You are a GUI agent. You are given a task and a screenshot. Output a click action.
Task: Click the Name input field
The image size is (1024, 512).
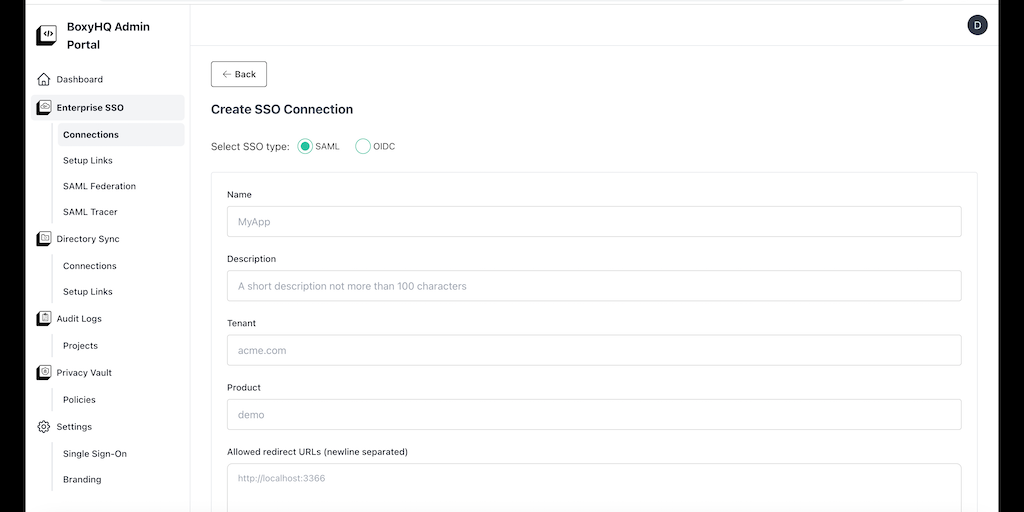coord(594,221)
